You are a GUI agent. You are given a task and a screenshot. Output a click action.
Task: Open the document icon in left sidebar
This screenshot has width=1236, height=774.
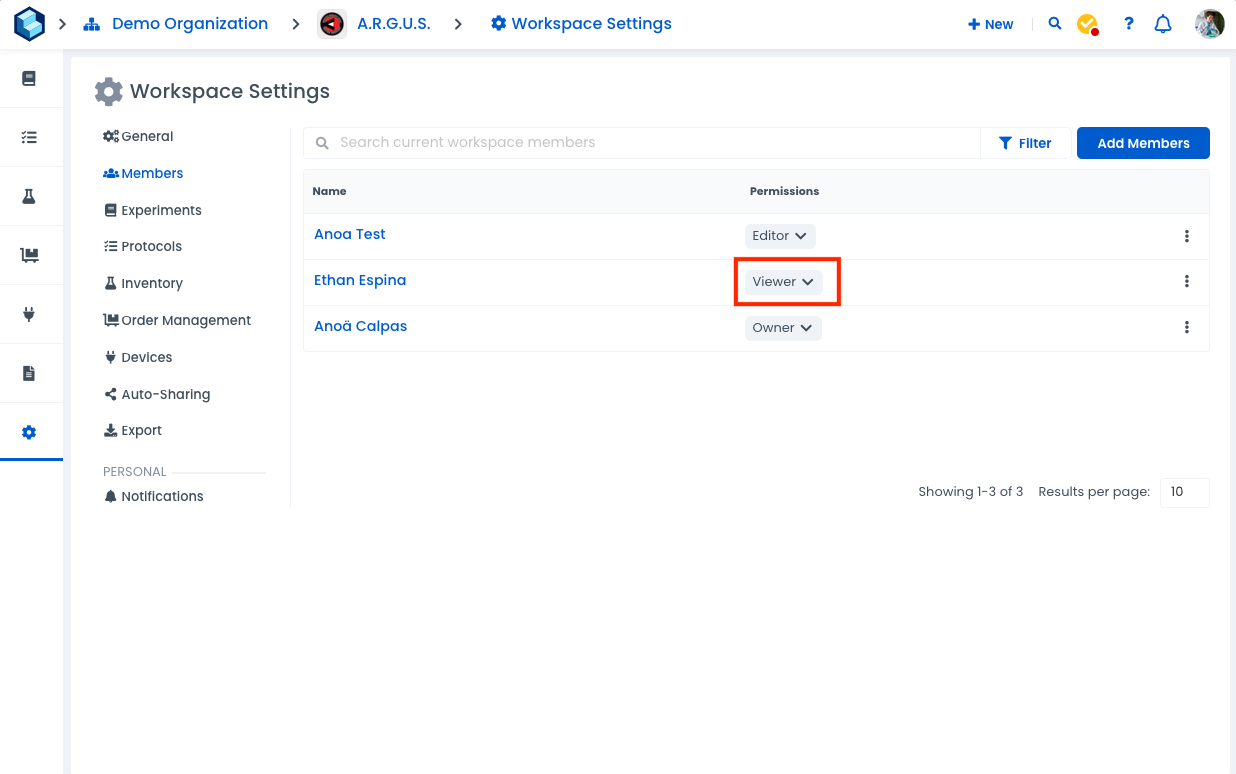point(29,373)
